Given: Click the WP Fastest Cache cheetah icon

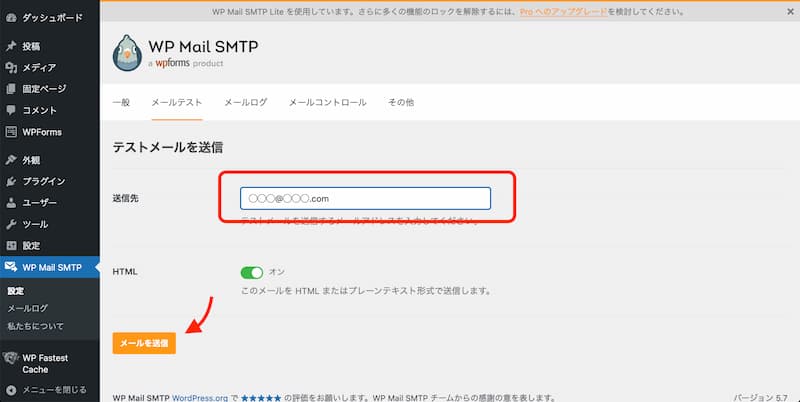Looking at the screenshot, I should [x=10, y=358].
